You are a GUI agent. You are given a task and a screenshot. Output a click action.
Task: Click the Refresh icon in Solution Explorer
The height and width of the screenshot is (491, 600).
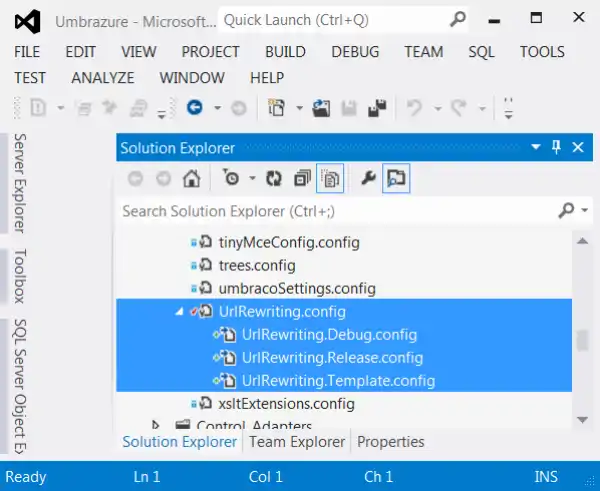point(274,178)
